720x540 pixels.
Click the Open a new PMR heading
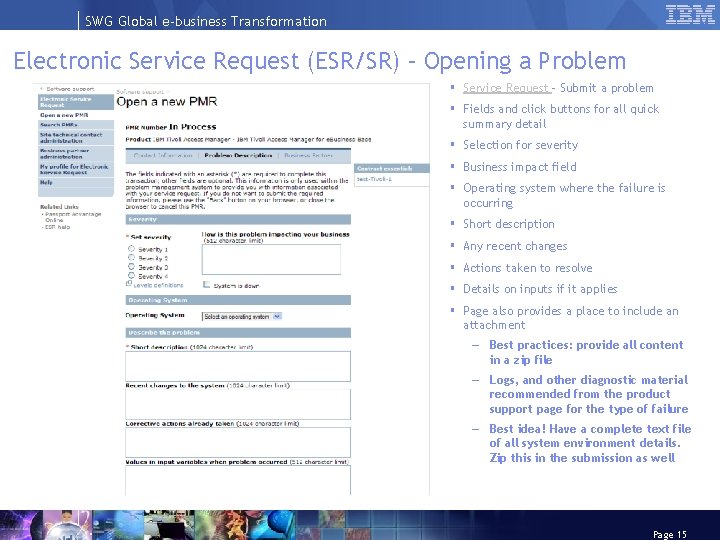167,102
